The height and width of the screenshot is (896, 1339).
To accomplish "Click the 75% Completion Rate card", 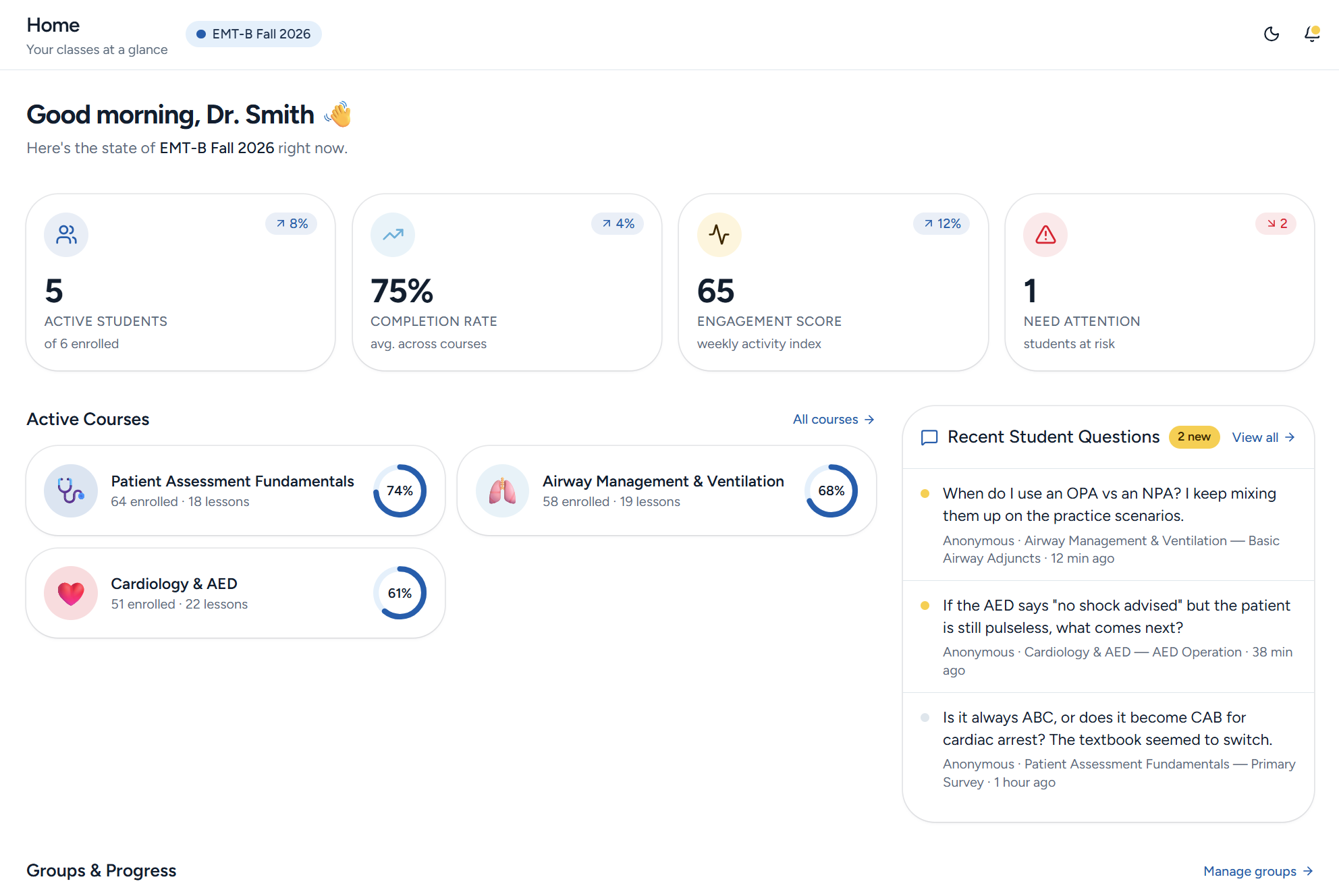I will (x=507, y=283).
